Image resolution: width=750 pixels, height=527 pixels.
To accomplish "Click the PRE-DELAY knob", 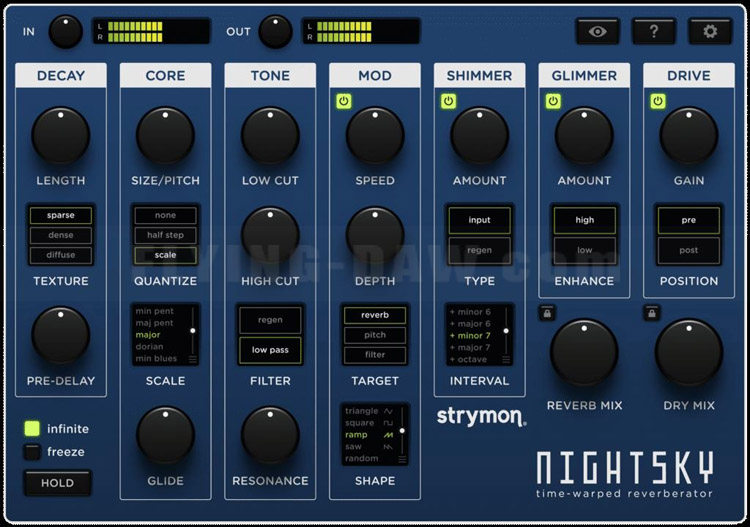I will point(61,336).
